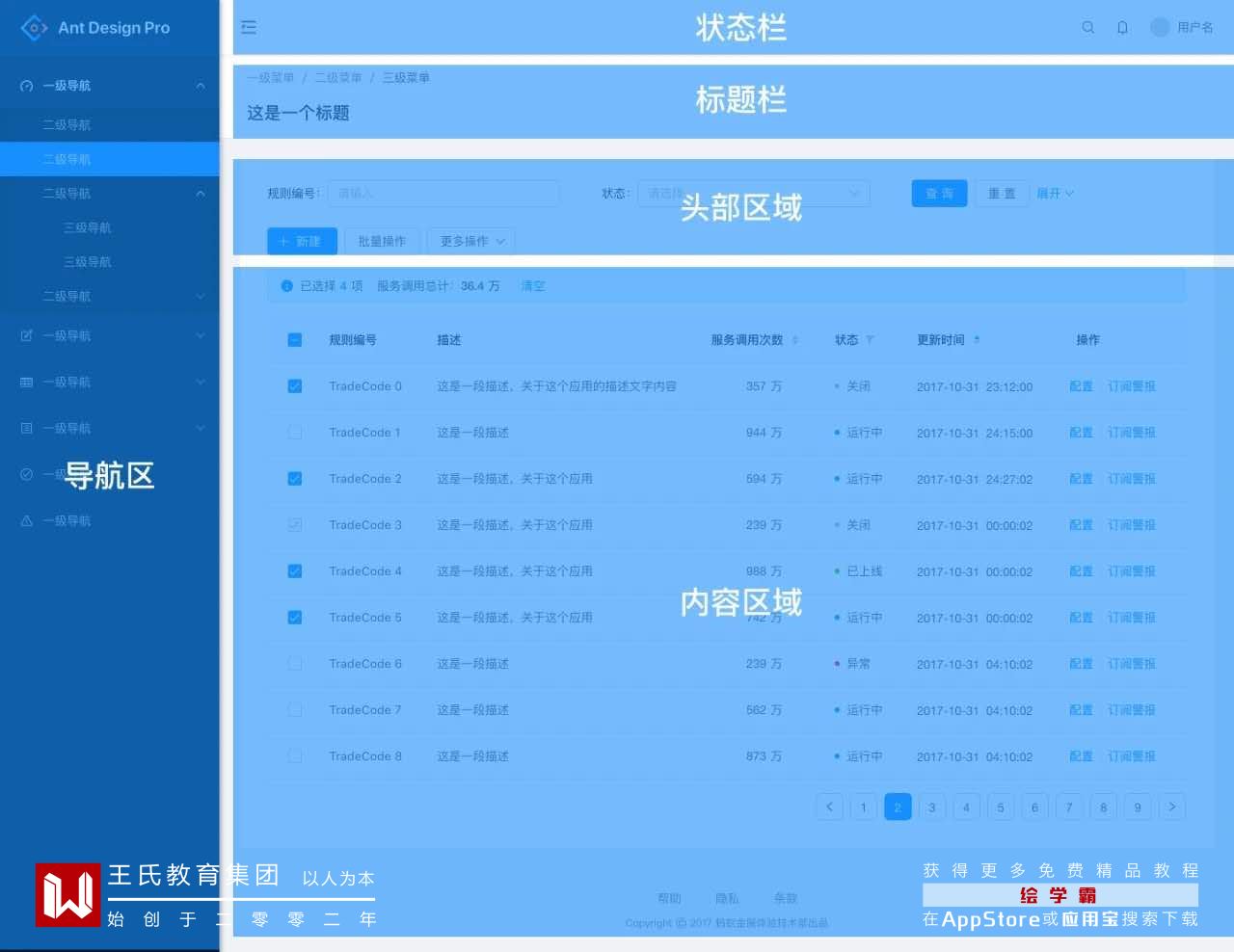Click 订阅警报 for TradeCode 3

click(x=1132, y=525)
